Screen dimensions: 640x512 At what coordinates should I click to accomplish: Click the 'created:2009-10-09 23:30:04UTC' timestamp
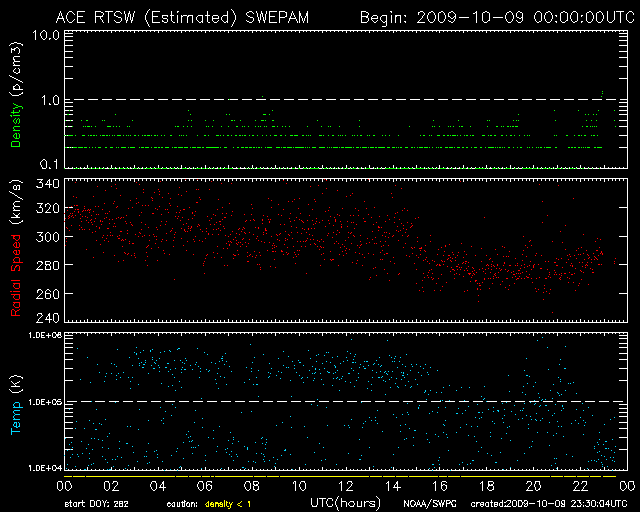(549, 504)
